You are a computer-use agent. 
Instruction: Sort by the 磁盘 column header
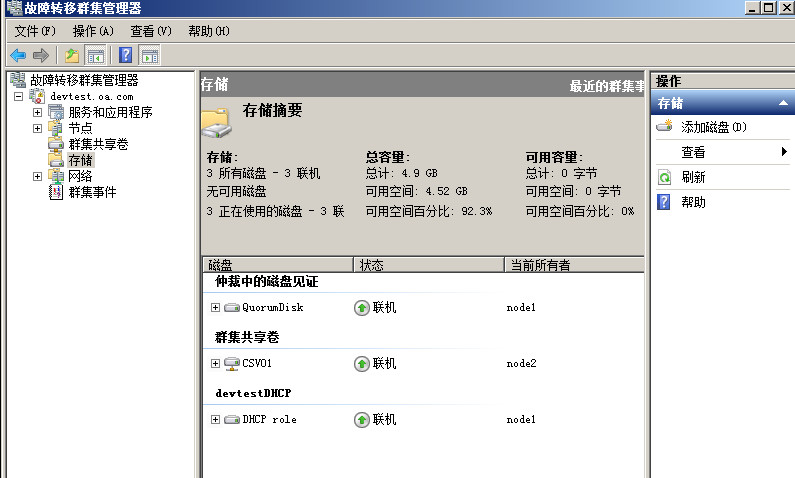(x=277, y=265)
